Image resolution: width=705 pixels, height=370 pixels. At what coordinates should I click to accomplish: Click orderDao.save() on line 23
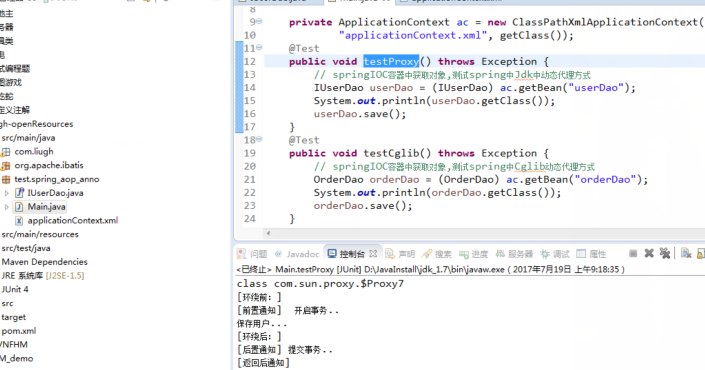click(x=363, y=205)
